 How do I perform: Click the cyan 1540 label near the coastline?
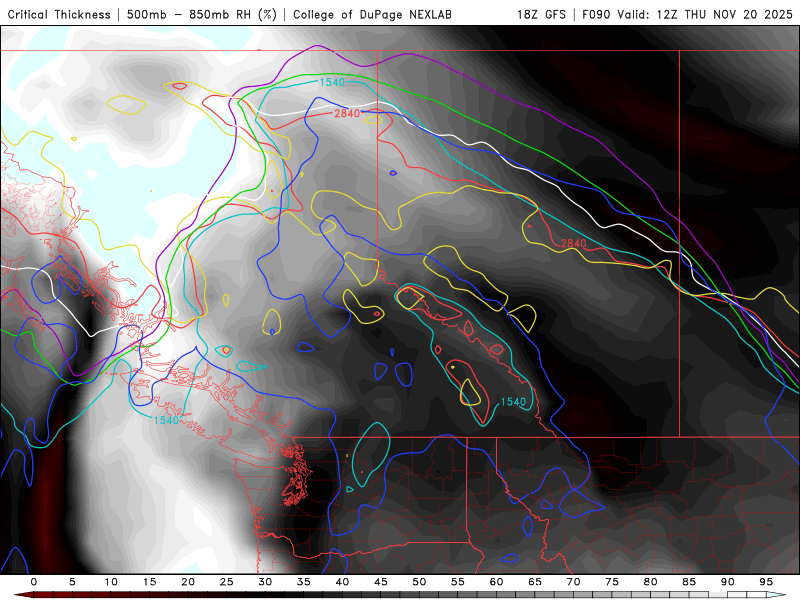[x=166, y=420]
